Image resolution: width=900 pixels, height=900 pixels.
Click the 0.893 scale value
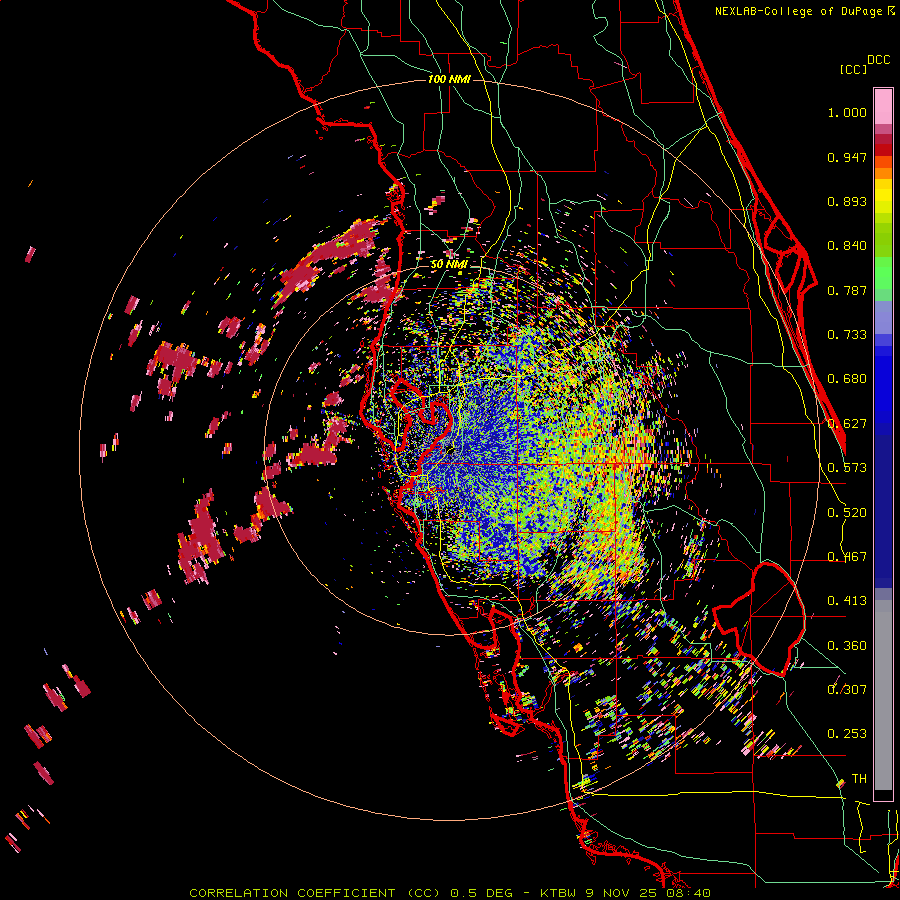pos(847,201)
